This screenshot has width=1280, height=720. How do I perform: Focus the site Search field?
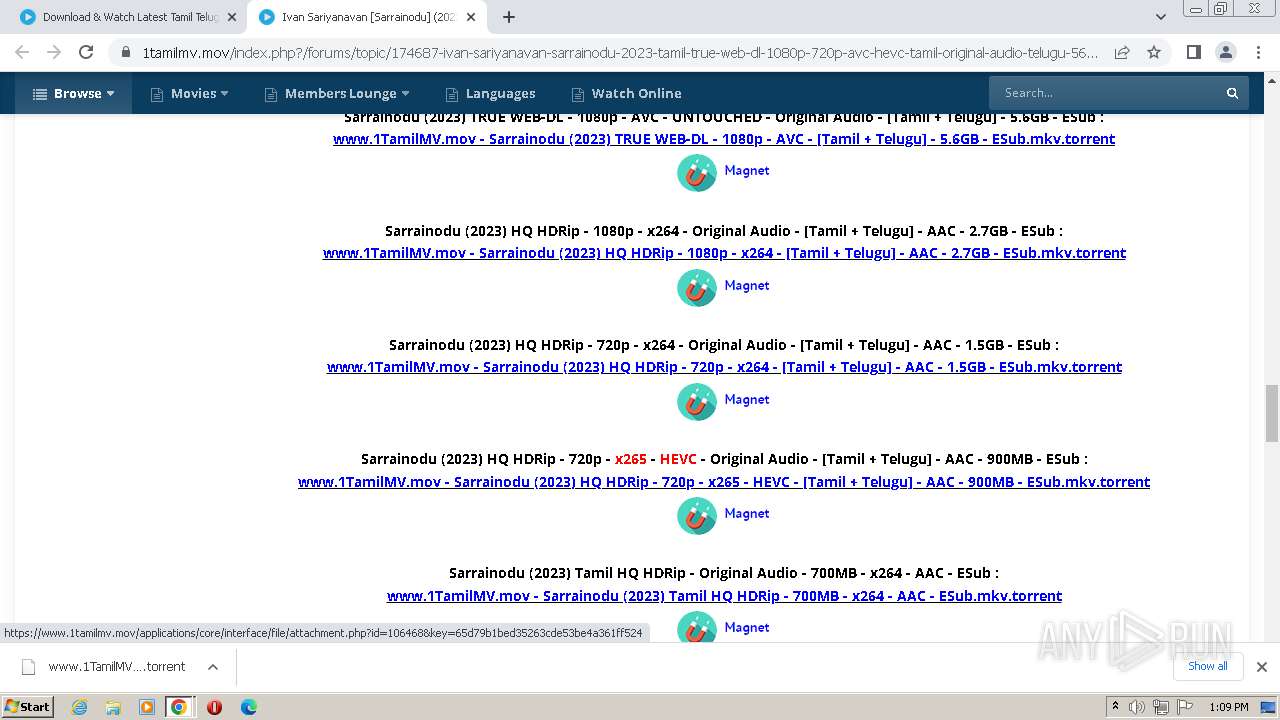[1105, 93]
